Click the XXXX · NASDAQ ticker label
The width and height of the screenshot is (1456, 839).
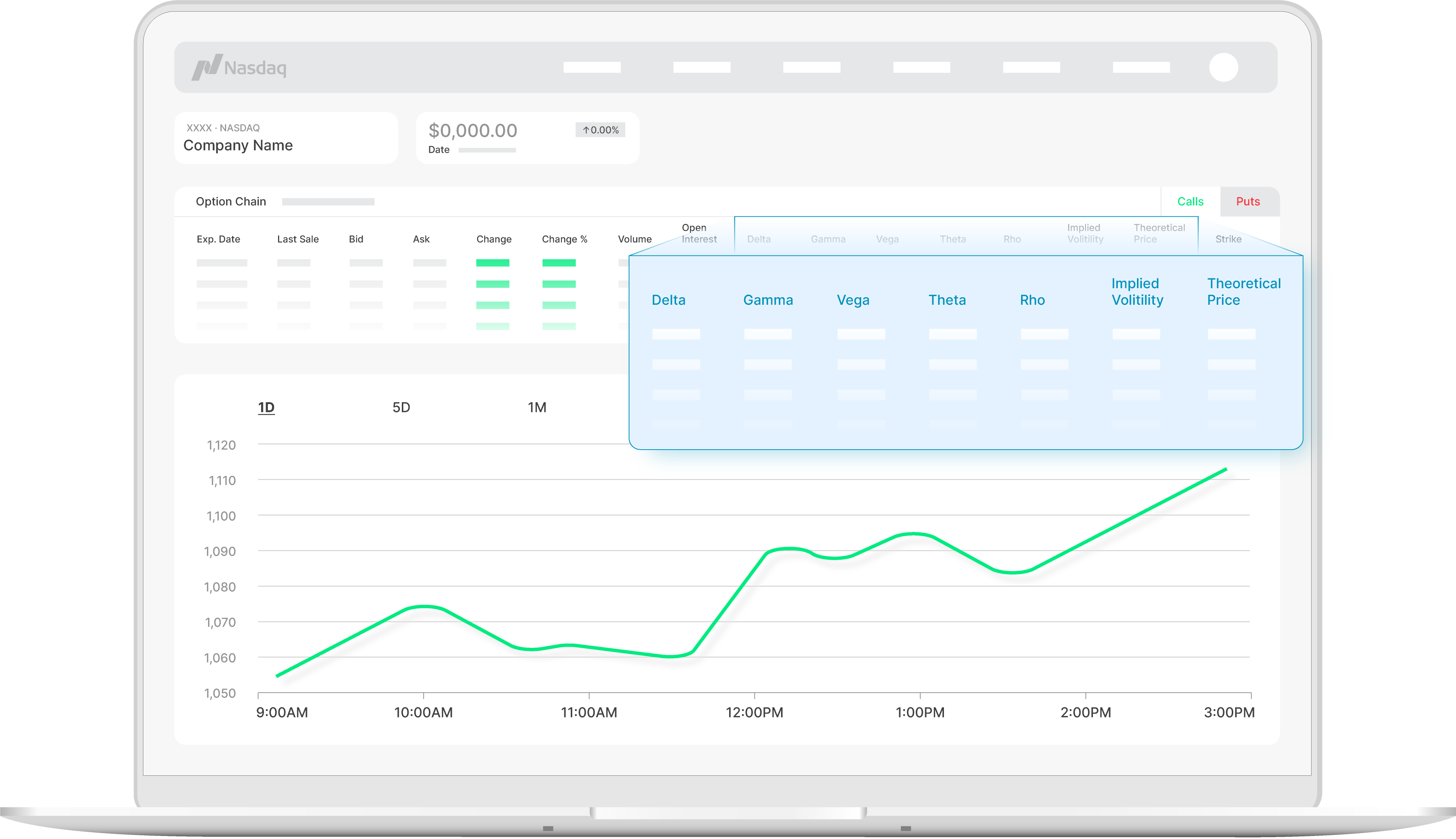point(223,128)
